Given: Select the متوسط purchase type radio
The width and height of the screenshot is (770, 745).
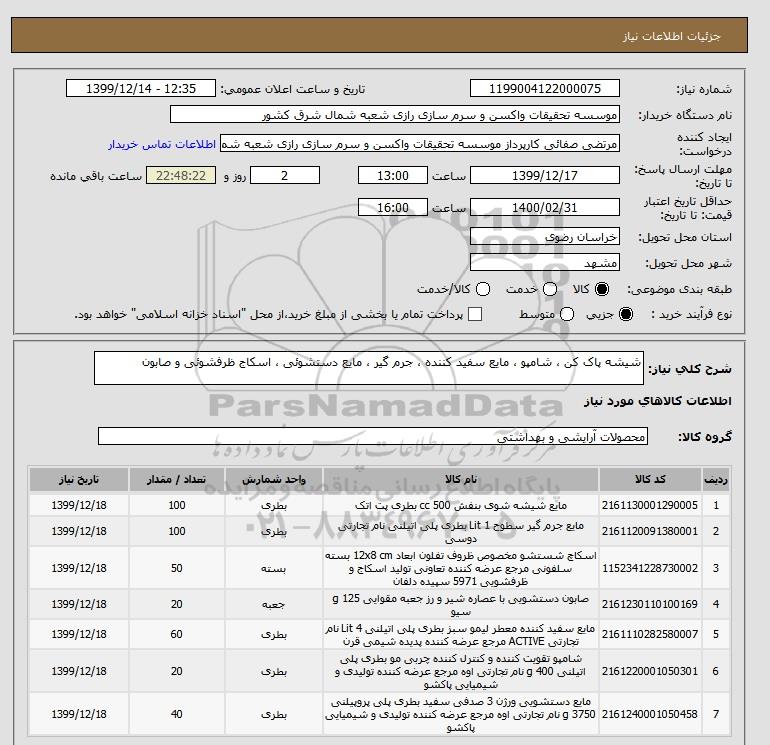Looking at the screenshot, I should (x=567, y=314).
